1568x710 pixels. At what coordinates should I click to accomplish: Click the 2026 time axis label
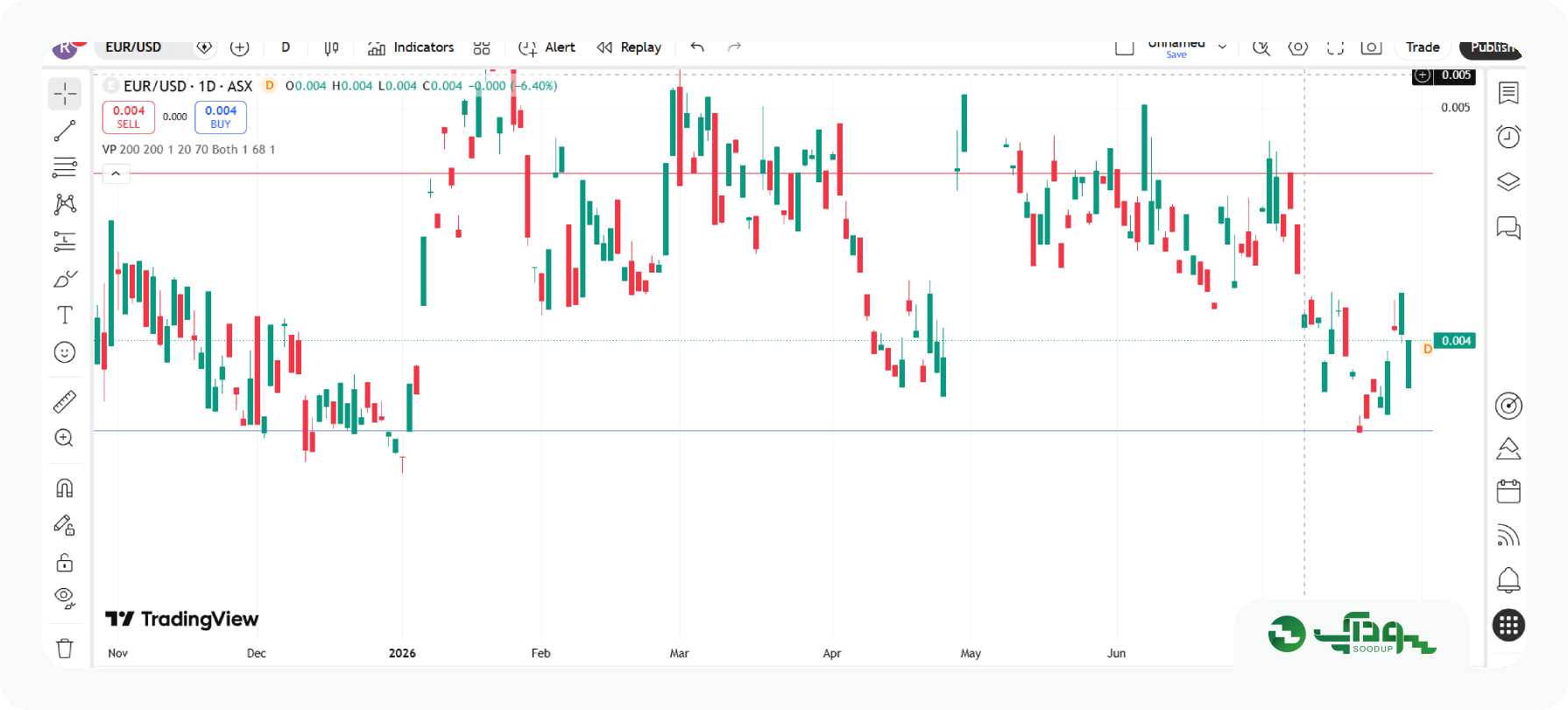coord(402,653)
